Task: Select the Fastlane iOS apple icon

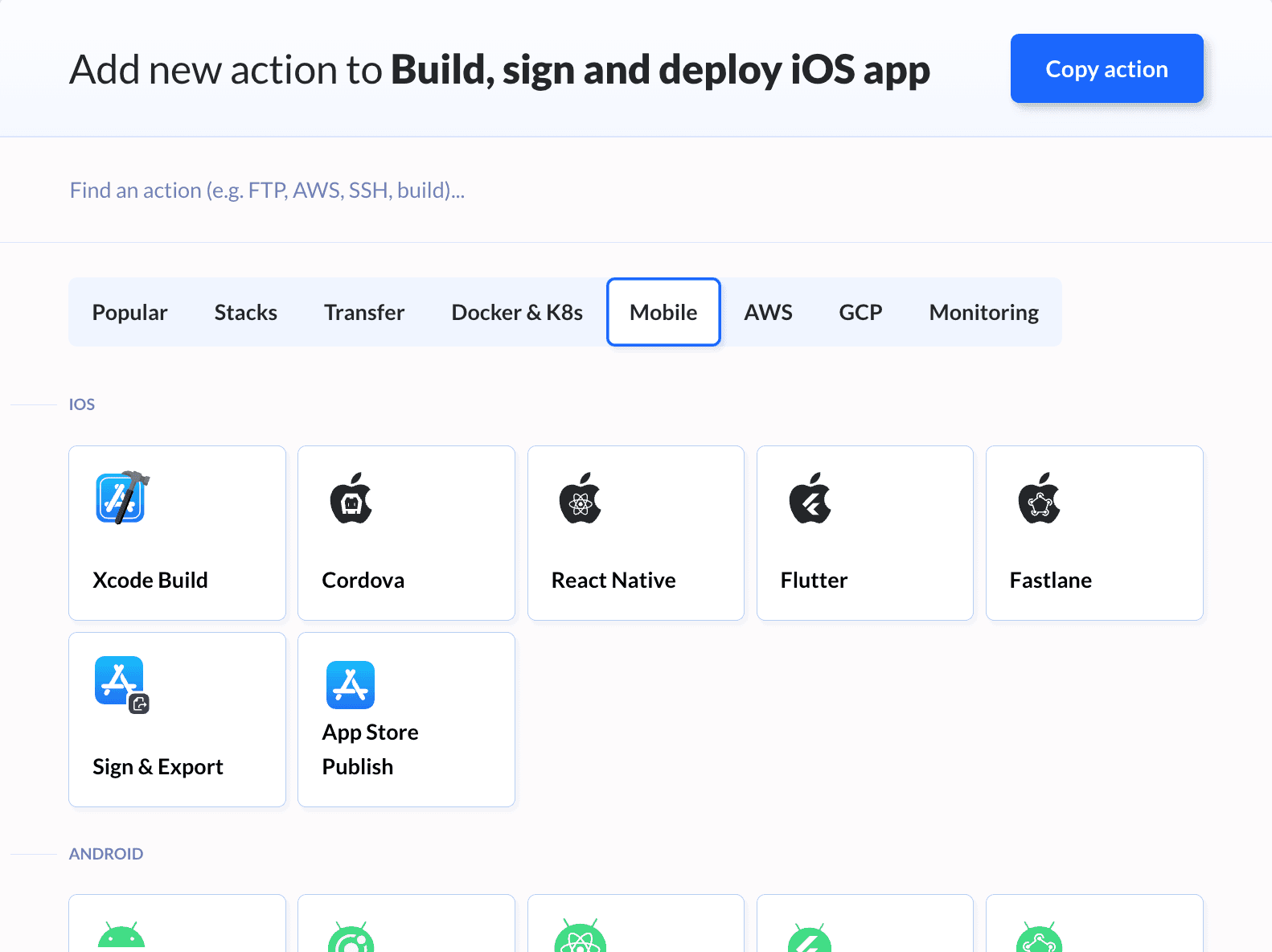Action: [1039, 498]
